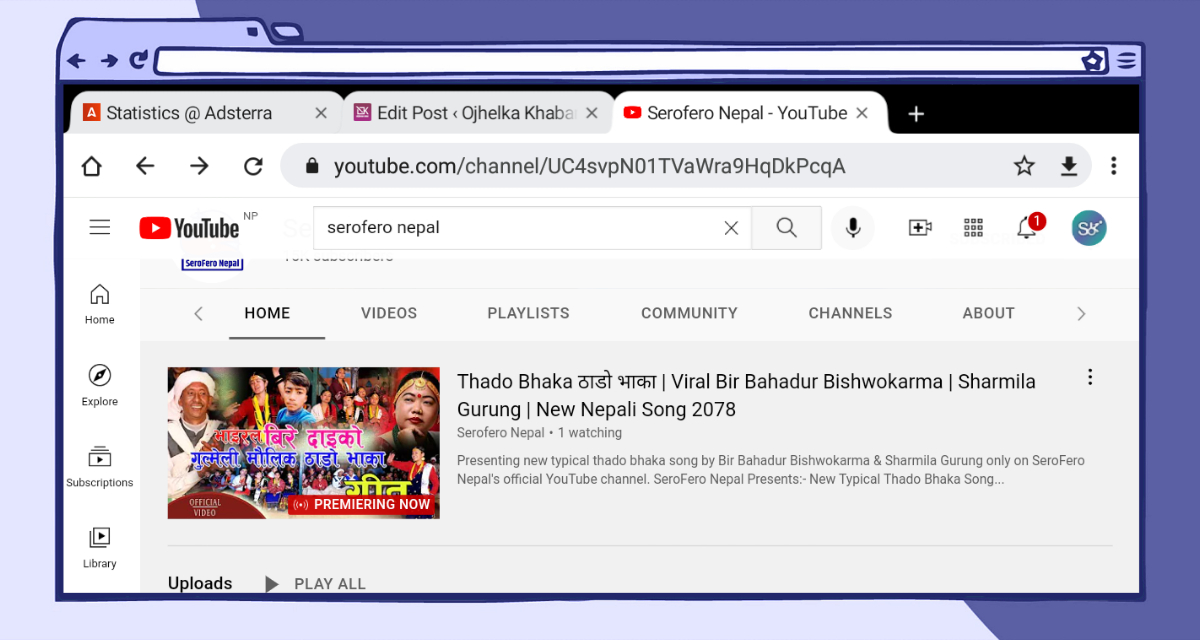Image resolution: width=1200 pixels, height=640 pixels.
Task: Focus the search box containing serofero nepal
Action: (532, 228)
